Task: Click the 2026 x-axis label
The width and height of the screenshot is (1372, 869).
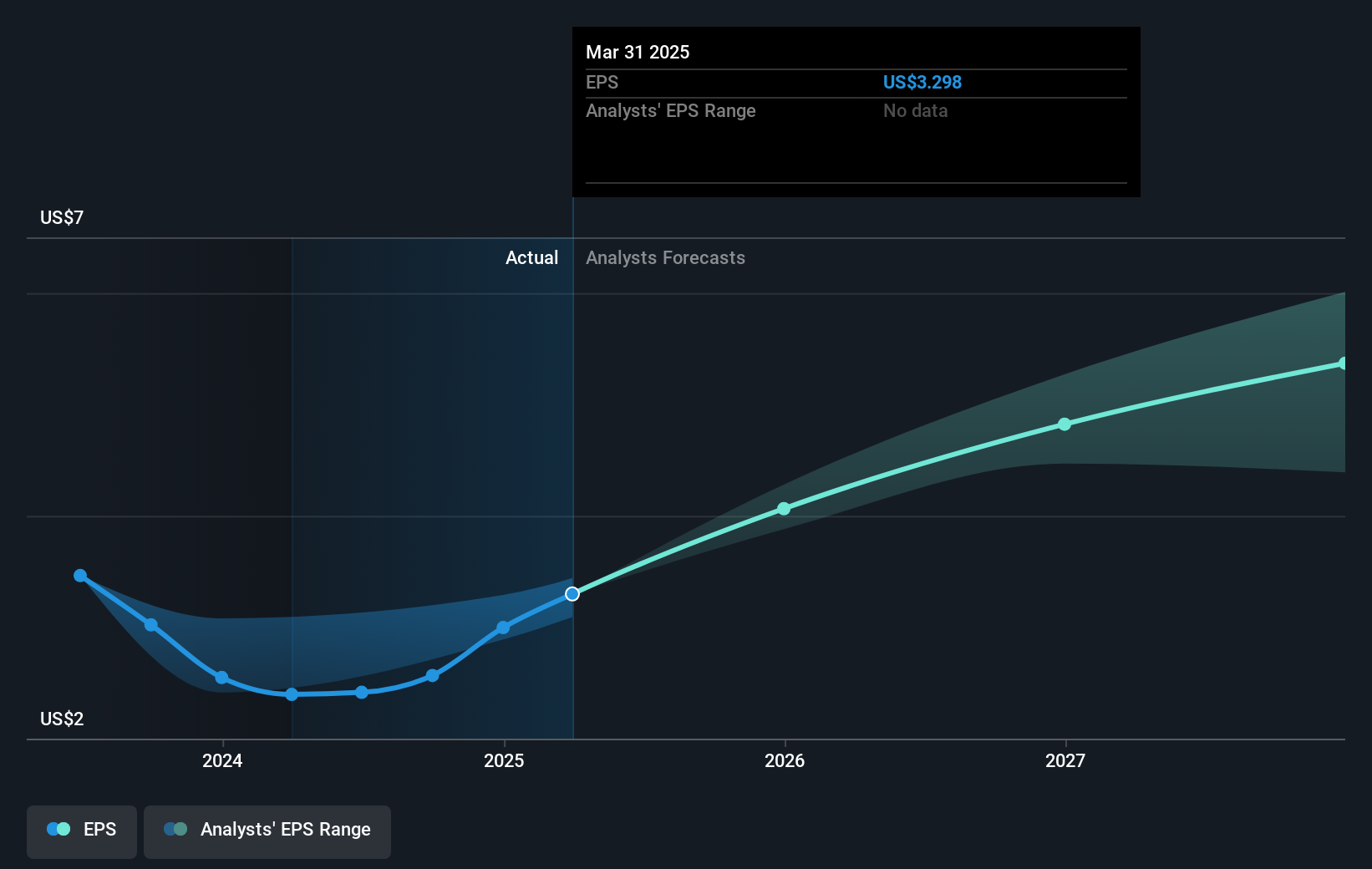Action: tap(785, 760)
